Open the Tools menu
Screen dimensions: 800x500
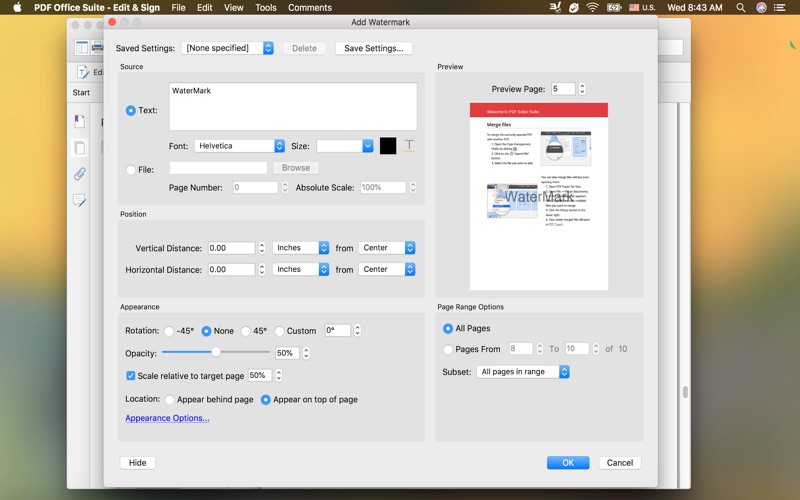point(266,7)
